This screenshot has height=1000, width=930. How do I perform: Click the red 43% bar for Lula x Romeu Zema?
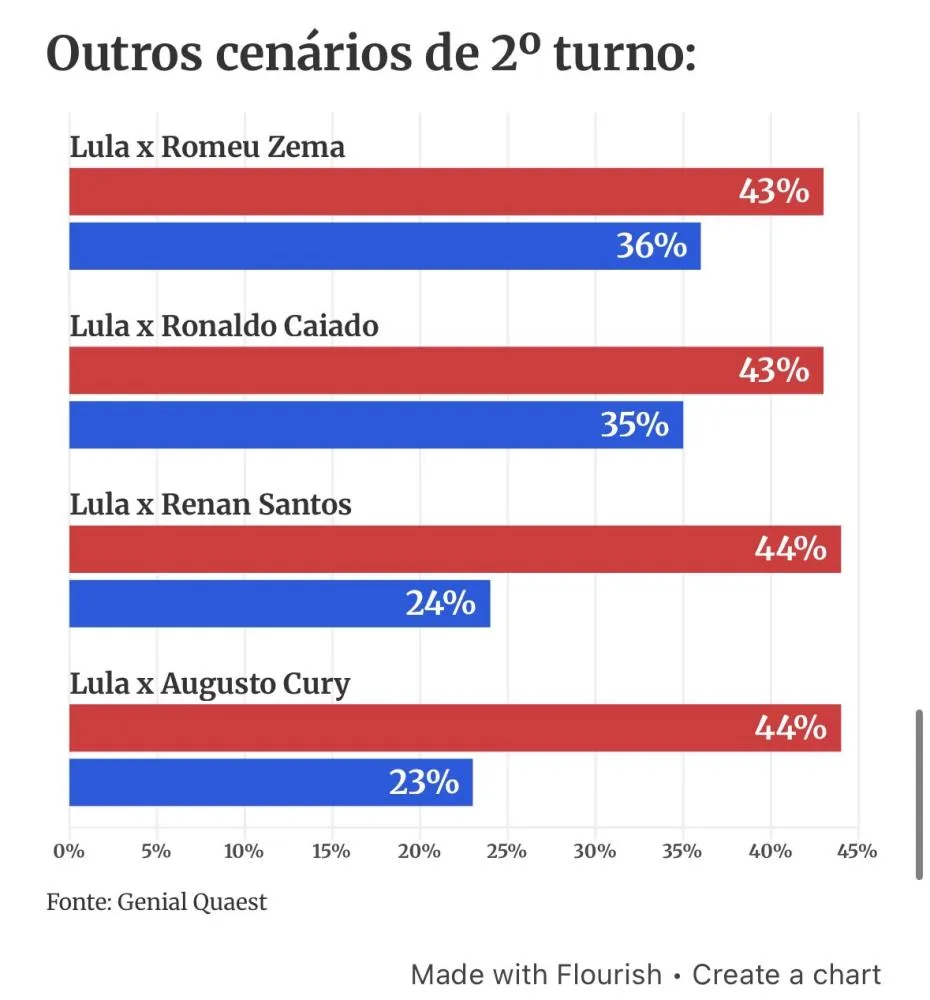pos(445,191)
